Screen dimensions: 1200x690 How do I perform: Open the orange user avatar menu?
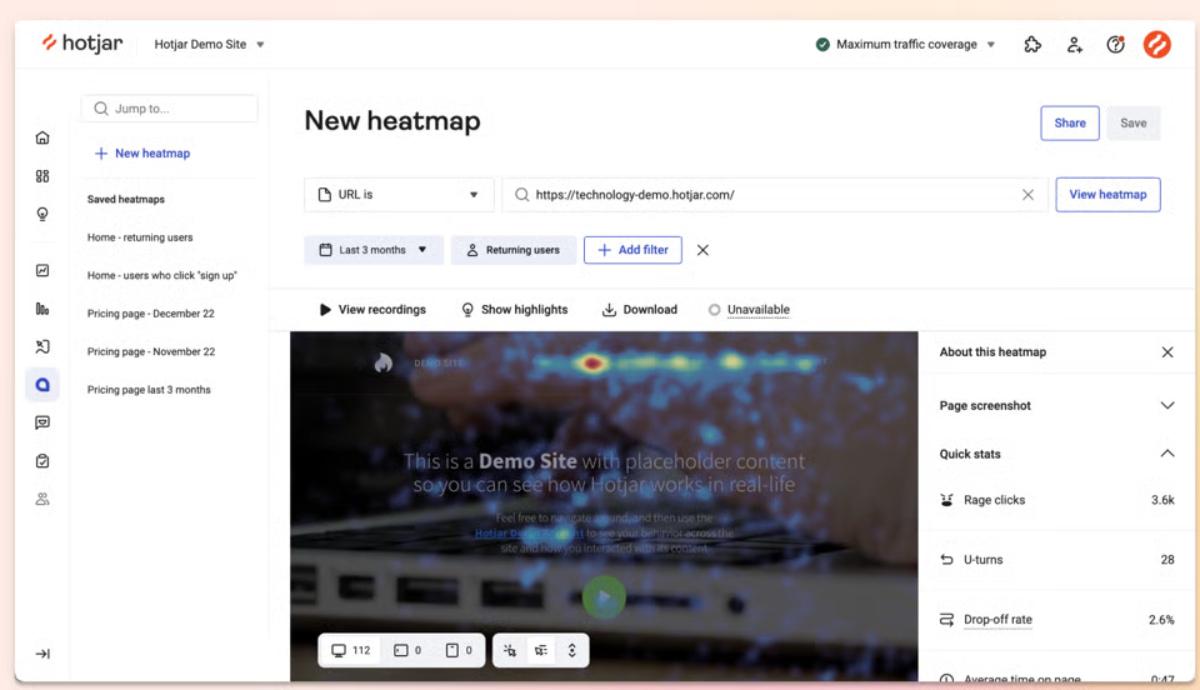1157,44
